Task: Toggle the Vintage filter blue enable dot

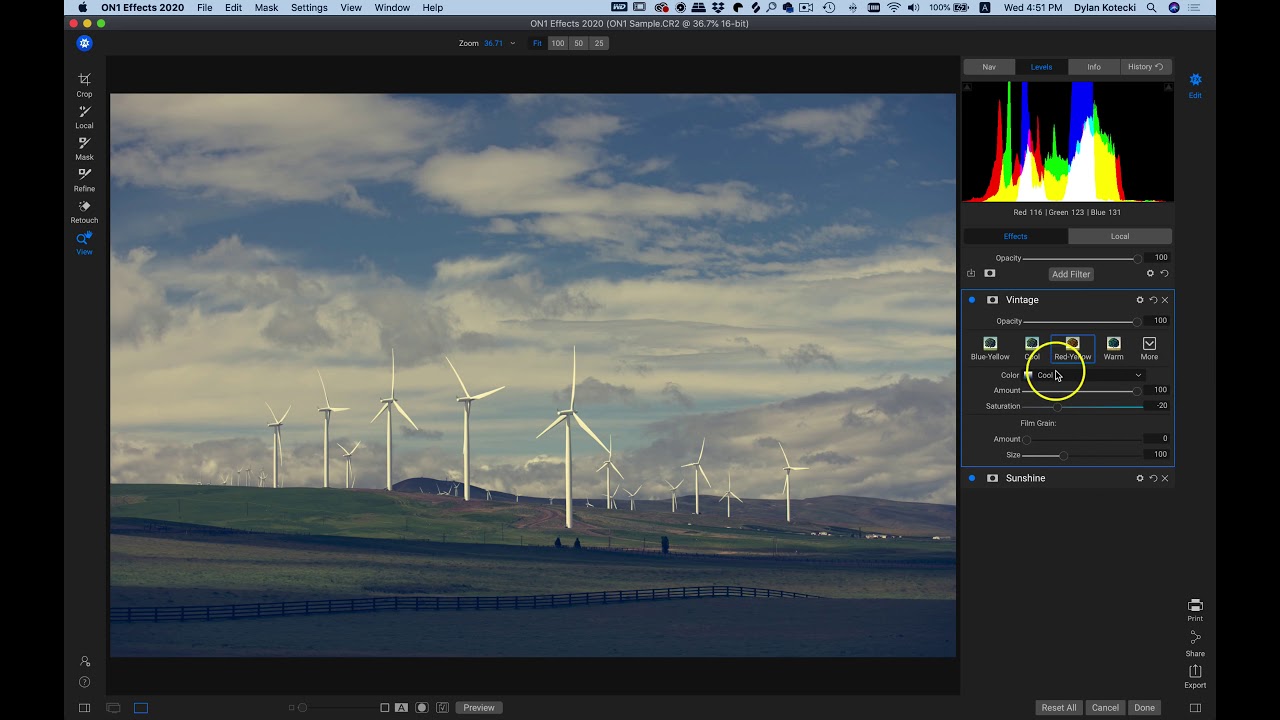Action: (972, 299)
